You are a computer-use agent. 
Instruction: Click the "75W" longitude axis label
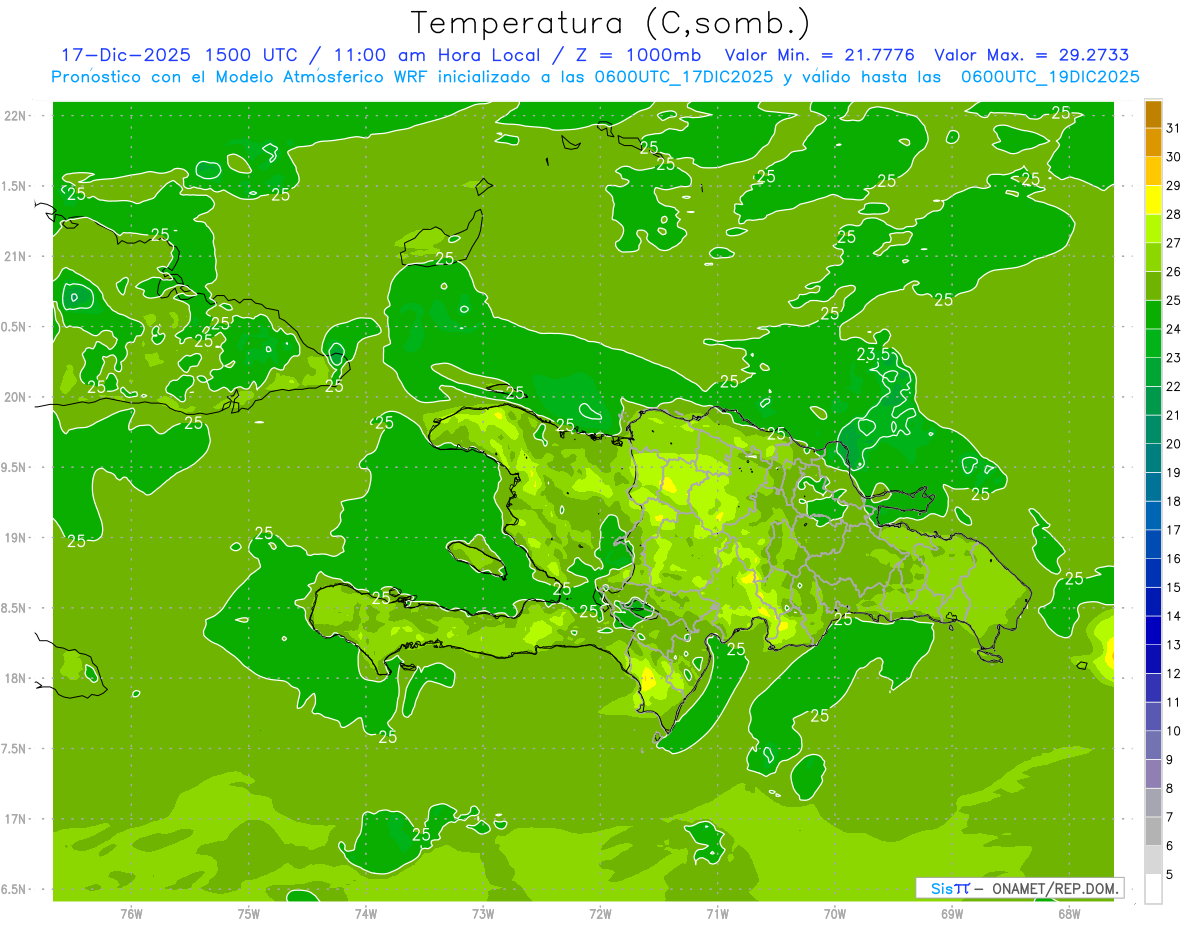(249, 914)
